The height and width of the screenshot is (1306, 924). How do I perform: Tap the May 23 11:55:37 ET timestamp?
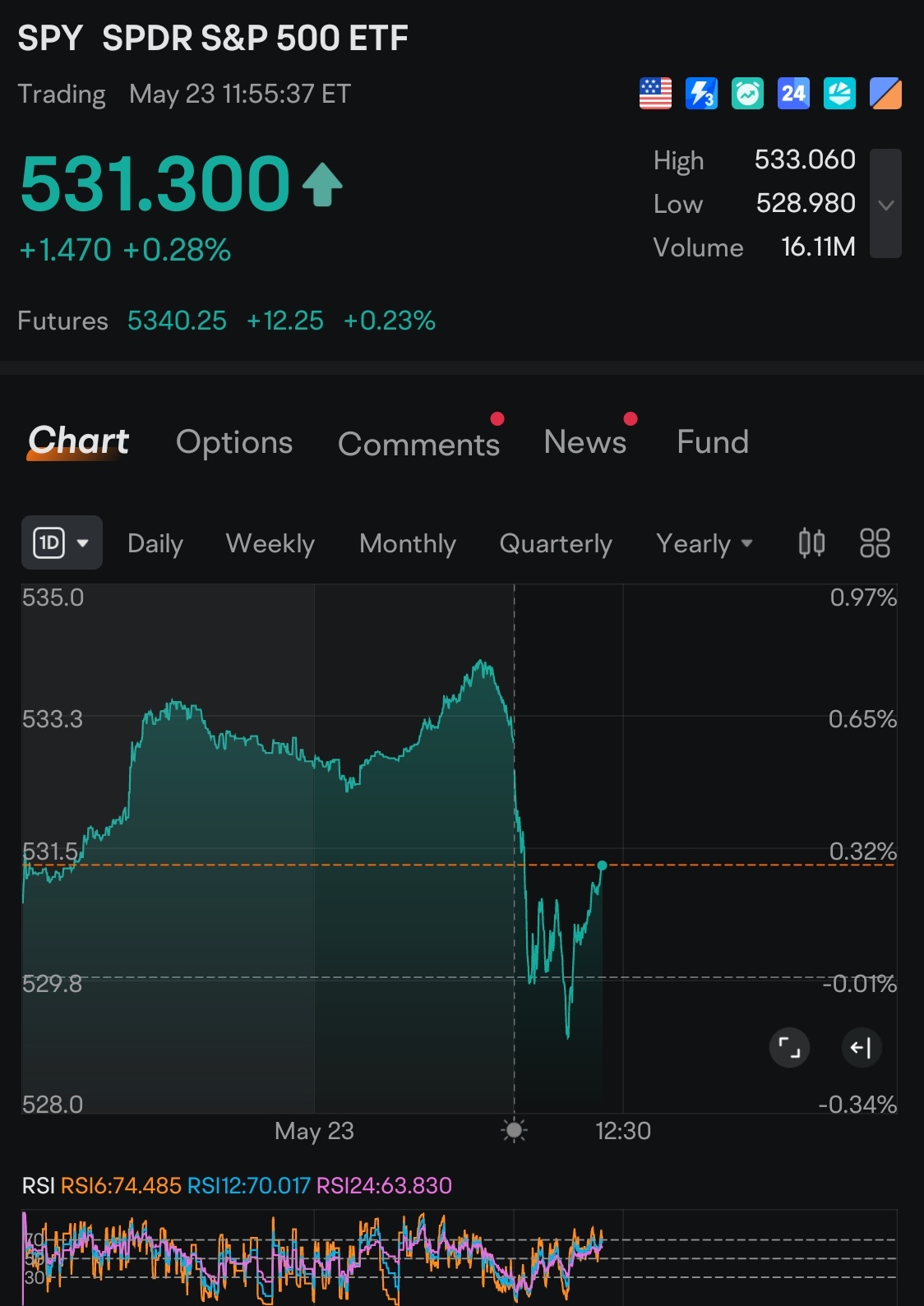click(x=240, y=94)
